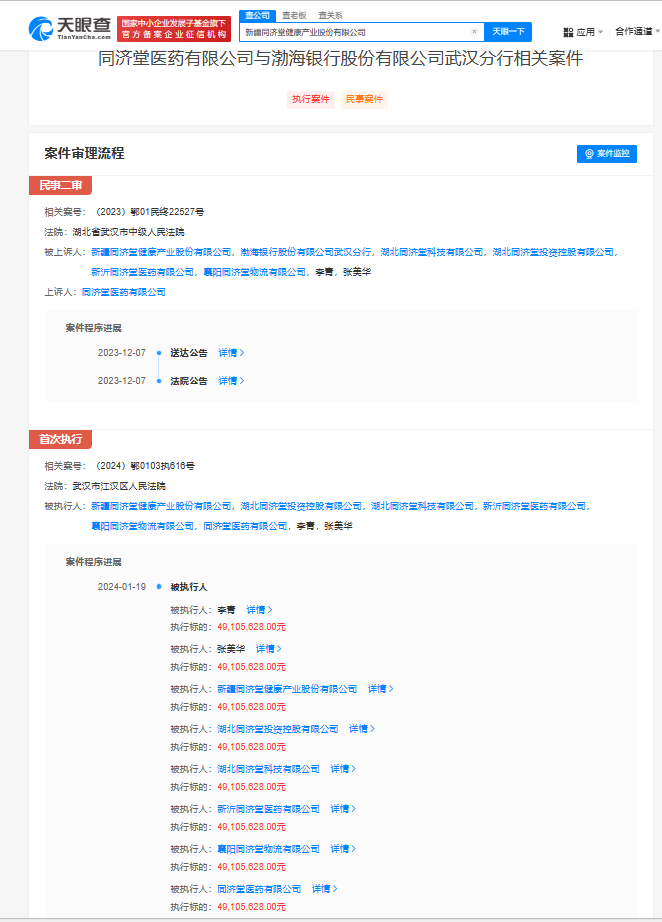Open 详情 for 被执行人 张美华
The image size is (662, 922).
269,649
